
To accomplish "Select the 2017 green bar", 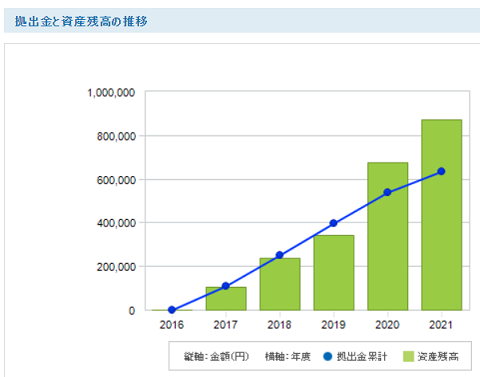I will pyautogui.click(x=226, y=299).
